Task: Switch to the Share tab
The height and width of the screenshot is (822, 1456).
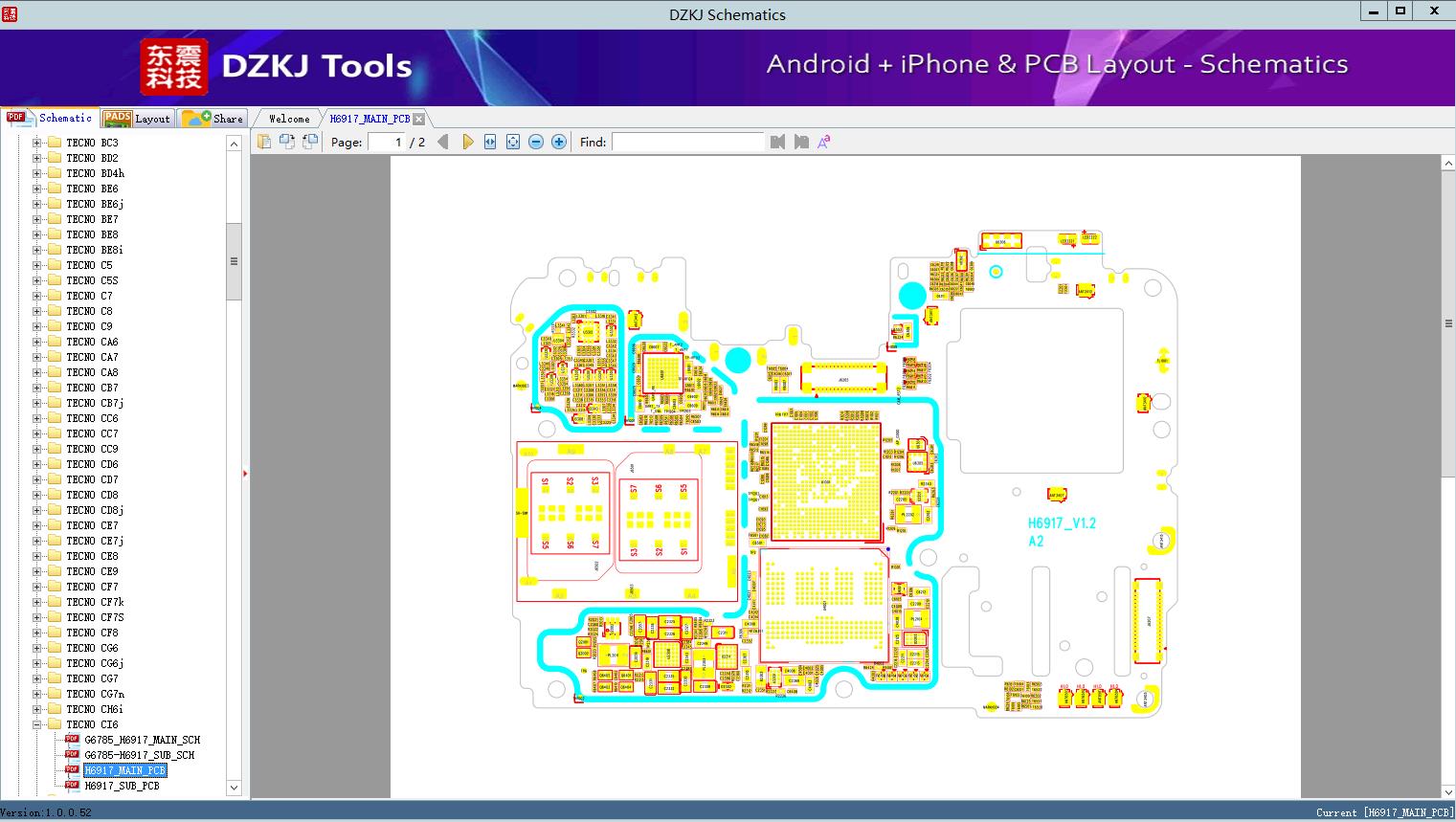Action: 213,119
